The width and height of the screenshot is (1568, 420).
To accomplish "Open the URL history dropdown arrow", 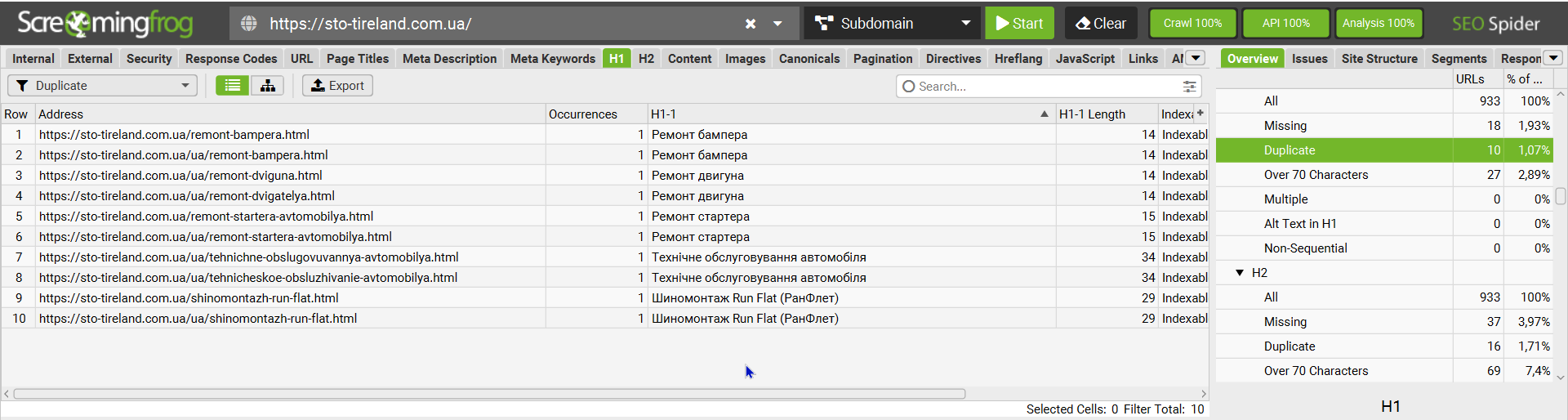I will click(778, 24).
